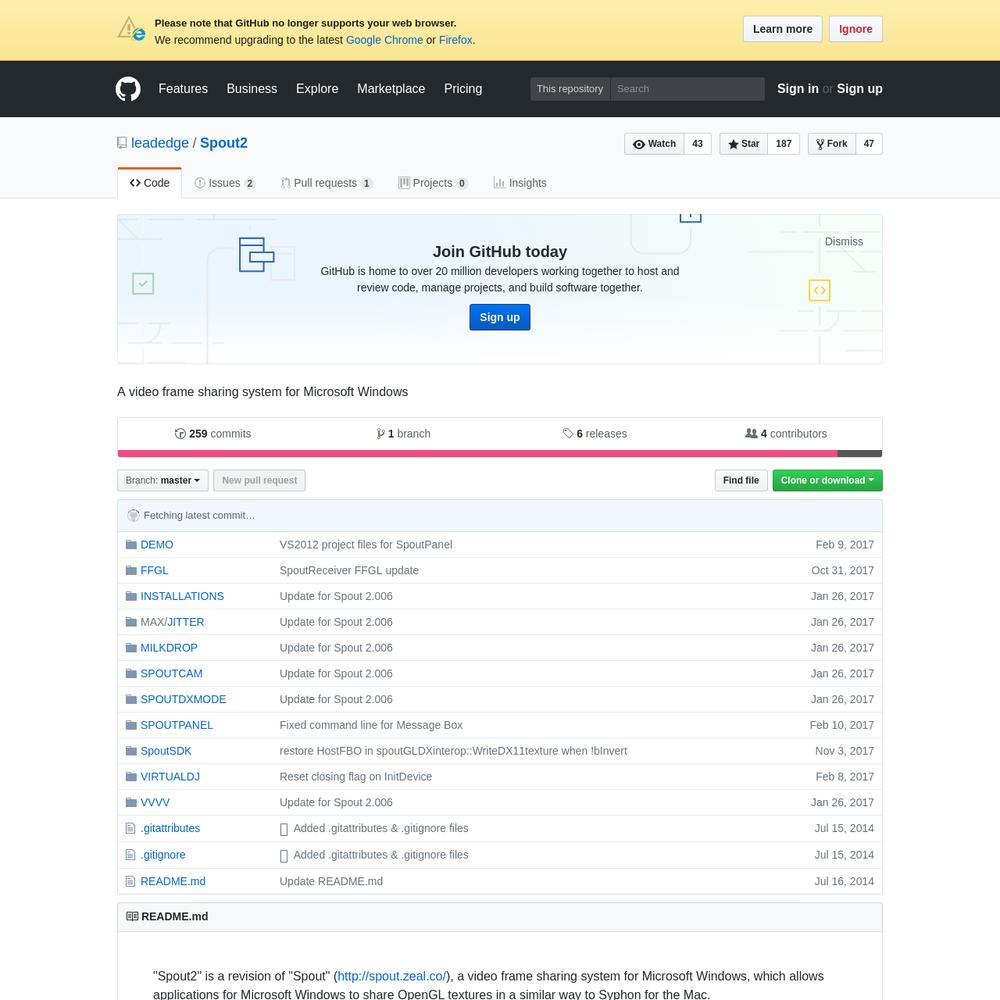Click the Ignore button in browser warning
The width and height of the screenshot is (1000, 1000).
pos(855,29)
